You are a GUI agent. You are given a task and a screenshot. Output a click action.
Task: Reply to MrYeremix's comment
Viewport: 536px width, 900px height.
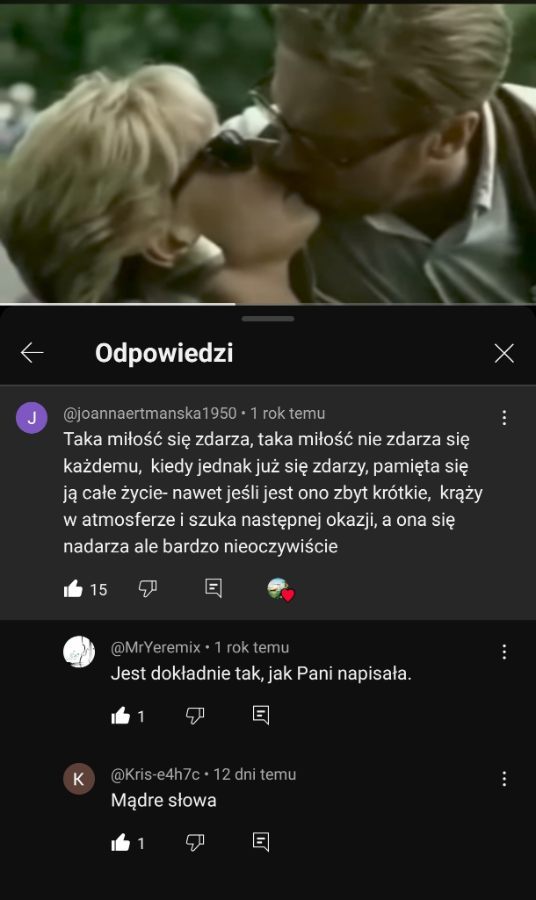[261, 715]
